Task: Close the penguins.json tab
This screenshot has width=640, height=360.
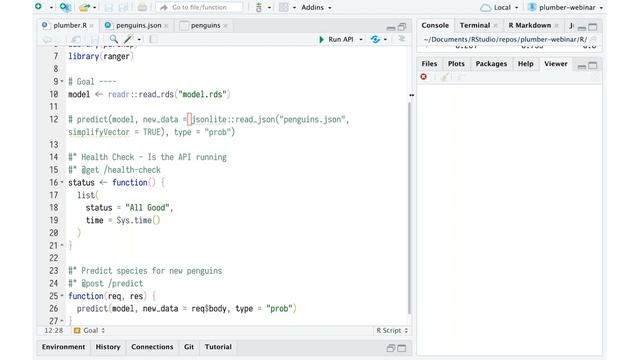Action: click(x=166, y=26)
